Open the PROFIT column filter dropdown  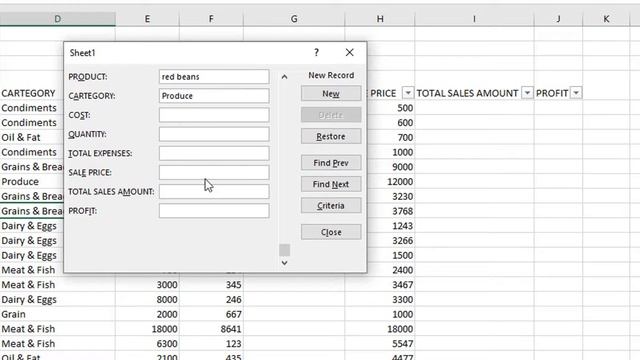tap(576, 93)
